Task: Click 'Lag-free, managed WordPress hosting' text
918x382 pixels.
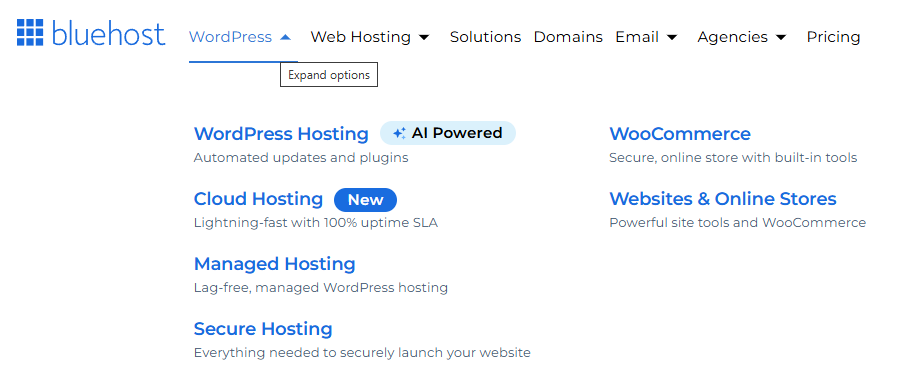Action: [321, 288]
